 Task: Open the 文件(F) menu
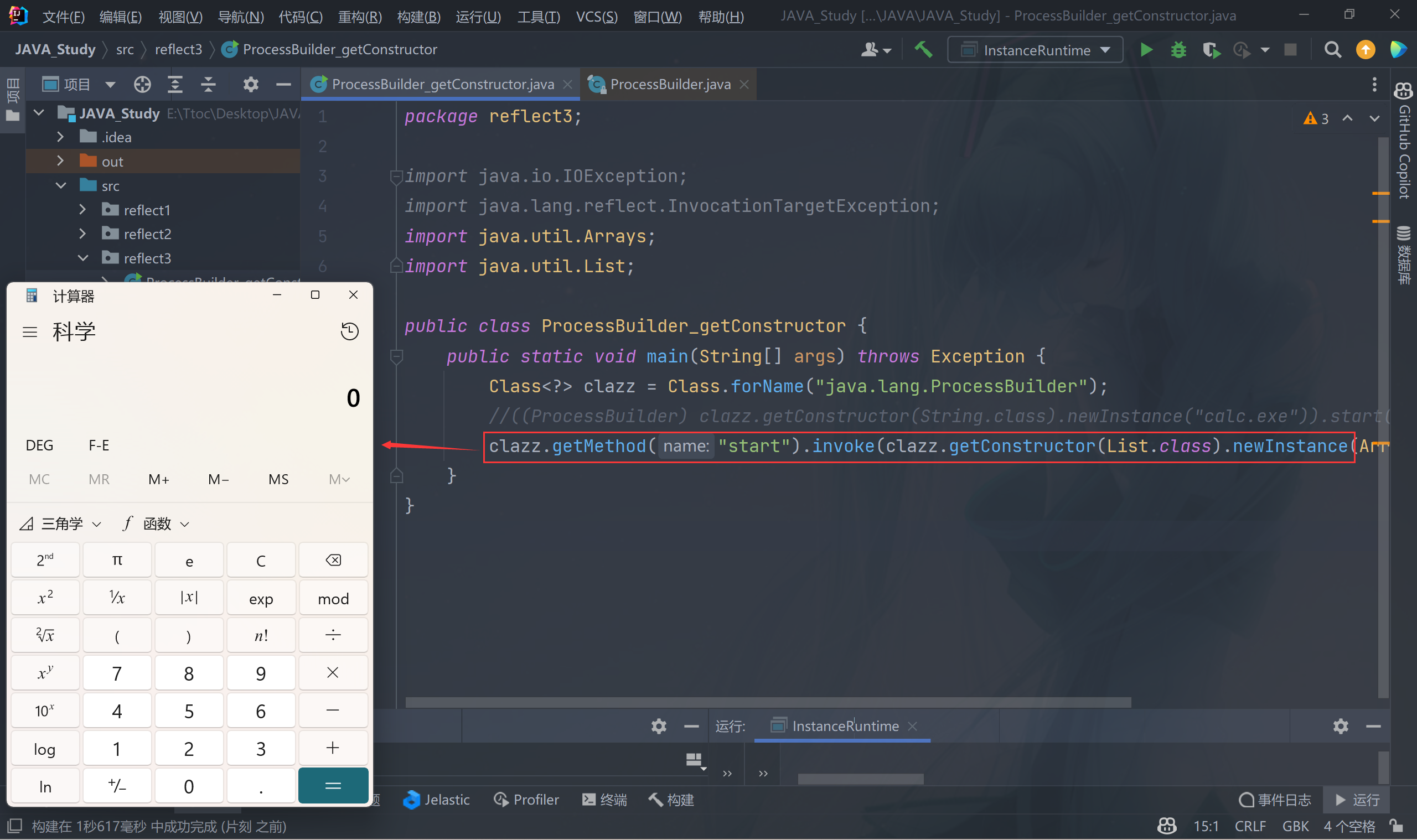(64, 17)
